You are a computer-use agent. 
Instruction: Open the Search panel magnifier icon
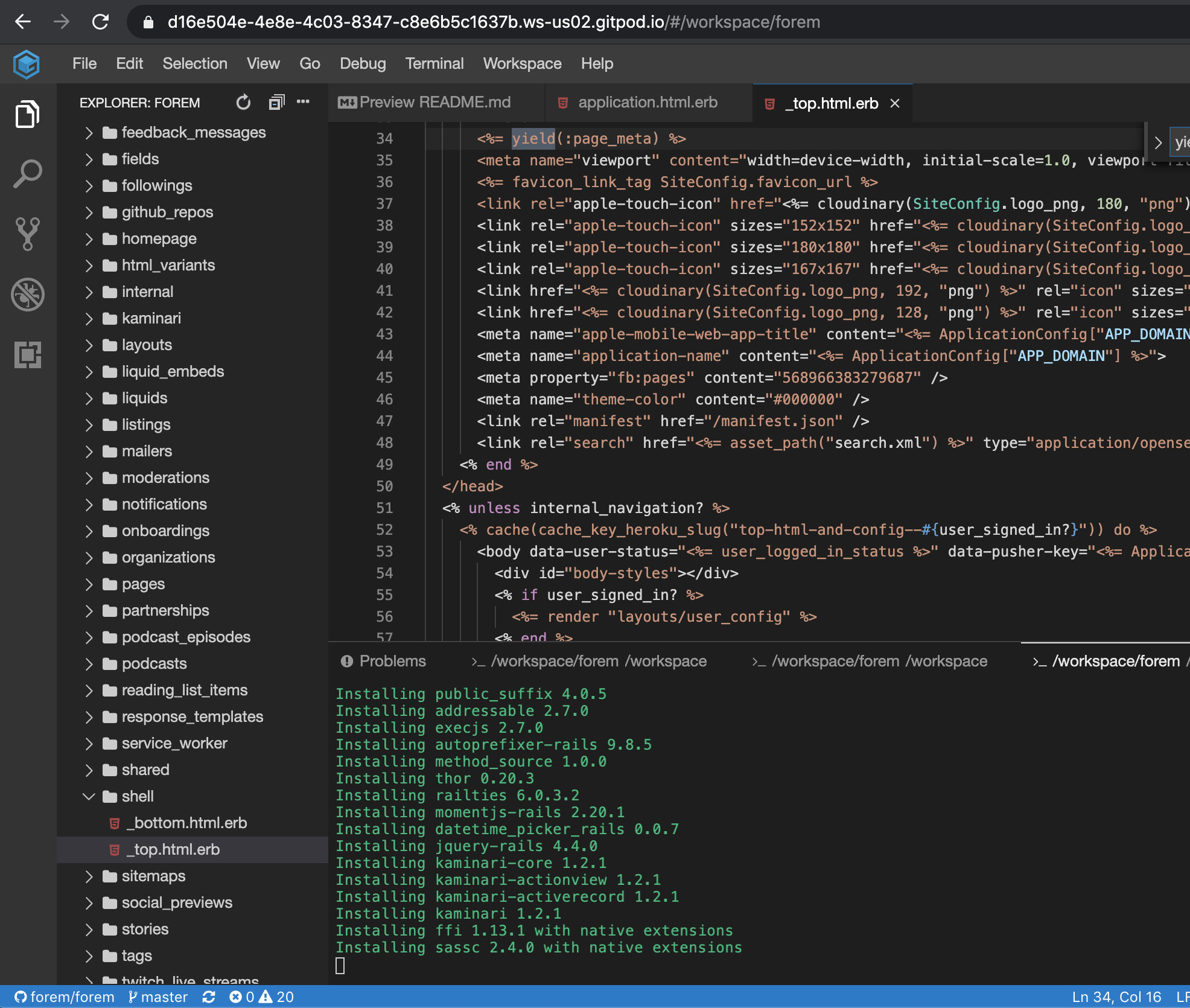click(27, 174)
